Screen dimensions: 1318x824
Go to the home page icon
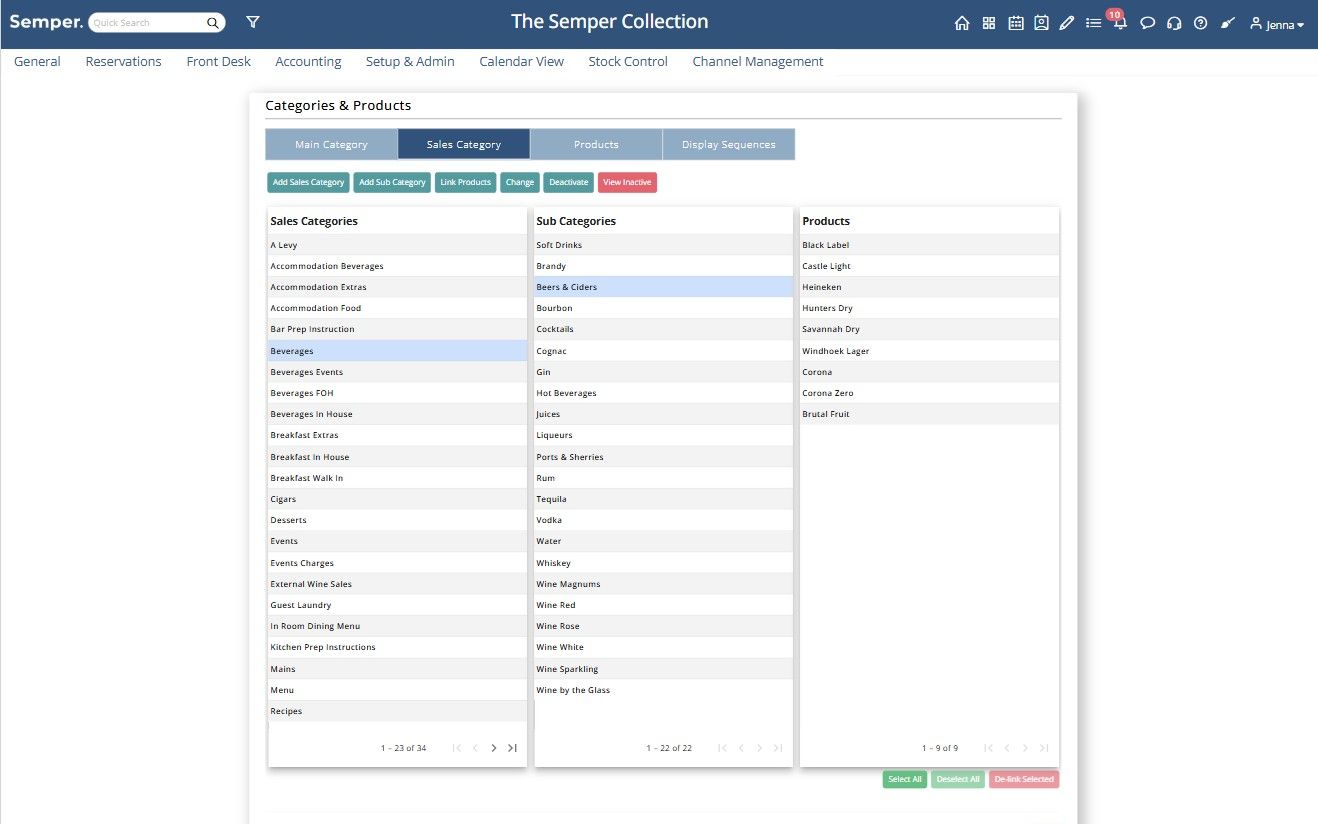tap(962, 23)
